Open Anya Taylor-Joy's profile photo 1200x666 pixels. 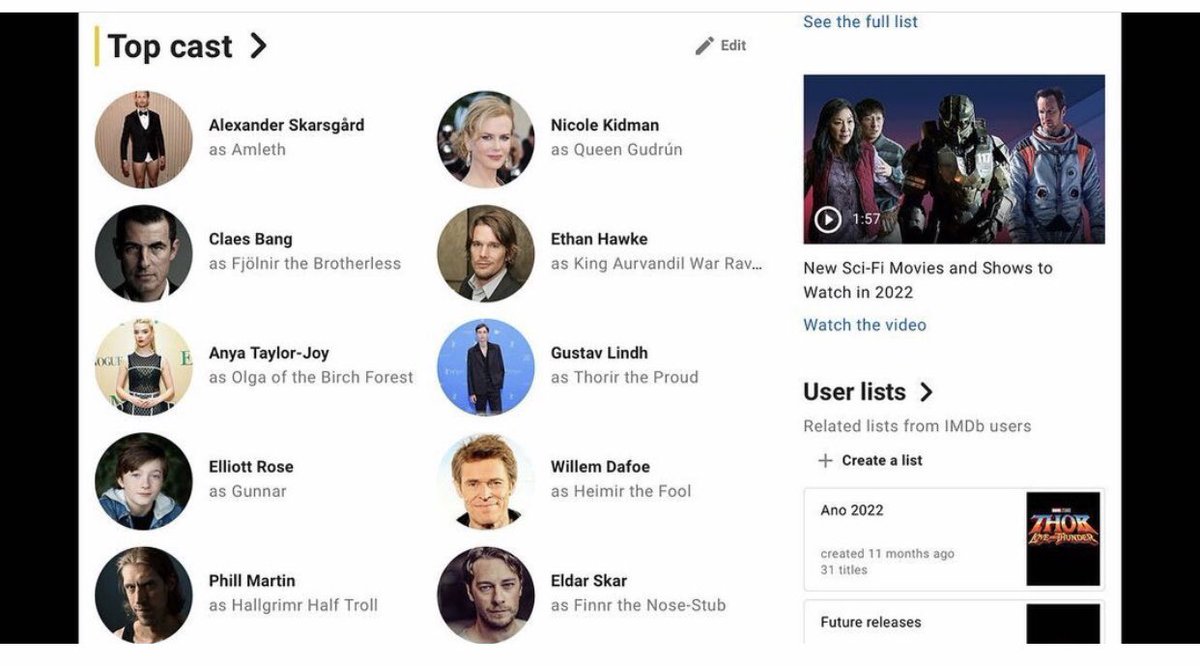(x=143, y=367)
